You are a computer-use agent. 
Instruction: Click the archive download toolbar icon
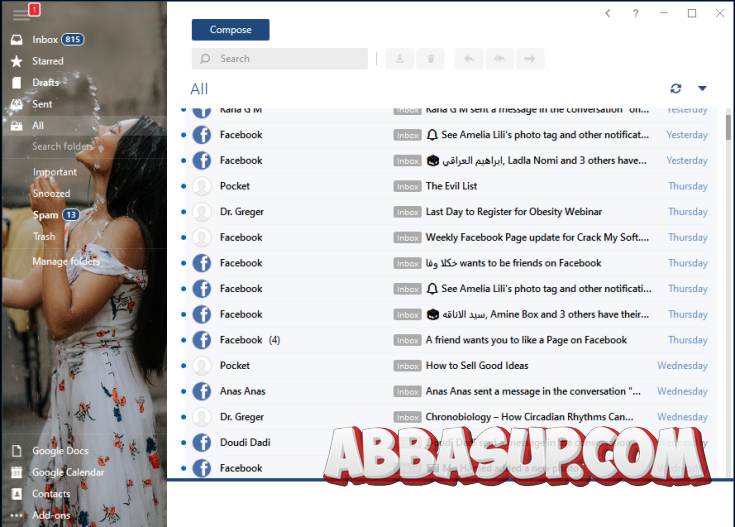click(x=400, y=59)
